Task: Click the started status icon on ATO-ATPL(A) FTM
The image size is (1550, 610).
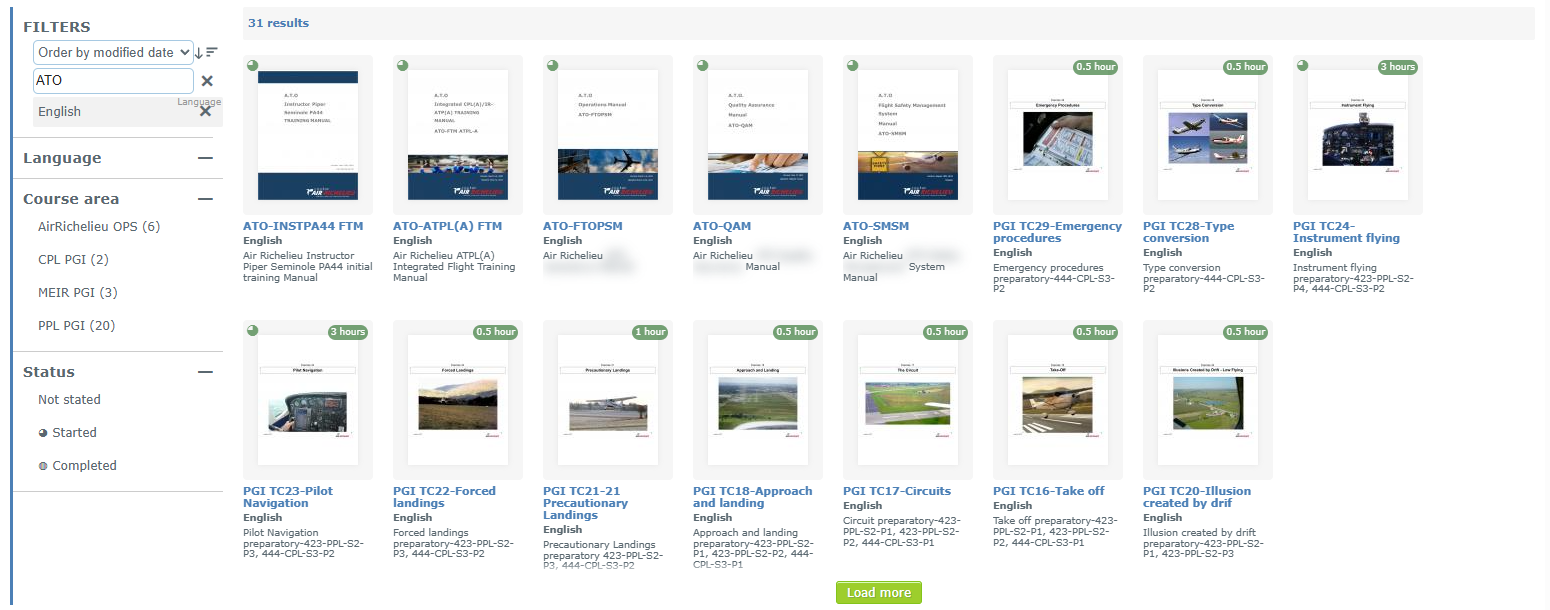Action: (402, 65)
